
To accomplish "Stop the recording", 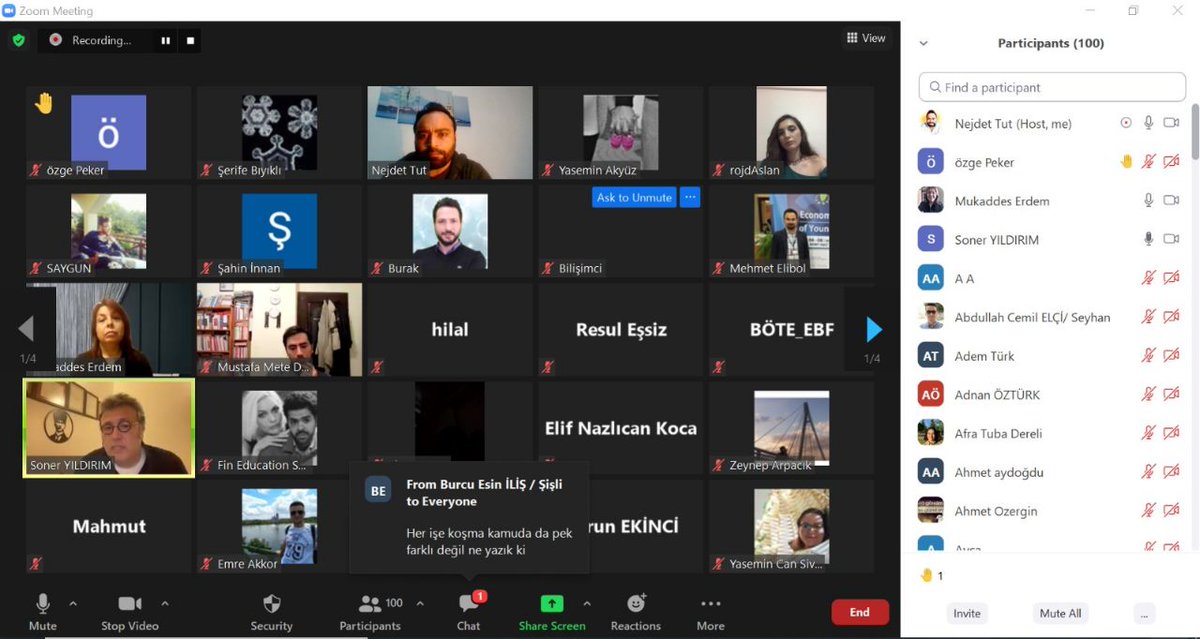I will click(190, 41).
